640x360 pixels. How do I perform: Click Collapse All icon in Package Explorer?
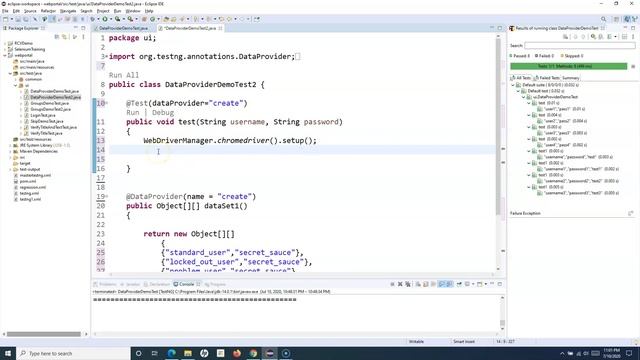pyautogui.click(x=57, y=37)
